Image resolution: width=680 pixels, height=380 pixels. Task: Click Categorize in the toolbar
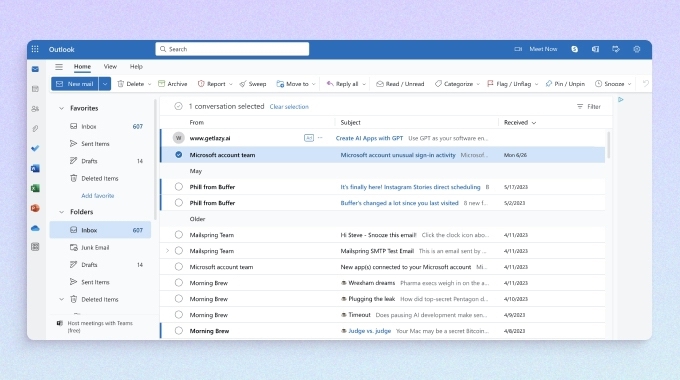pos(454,84)
